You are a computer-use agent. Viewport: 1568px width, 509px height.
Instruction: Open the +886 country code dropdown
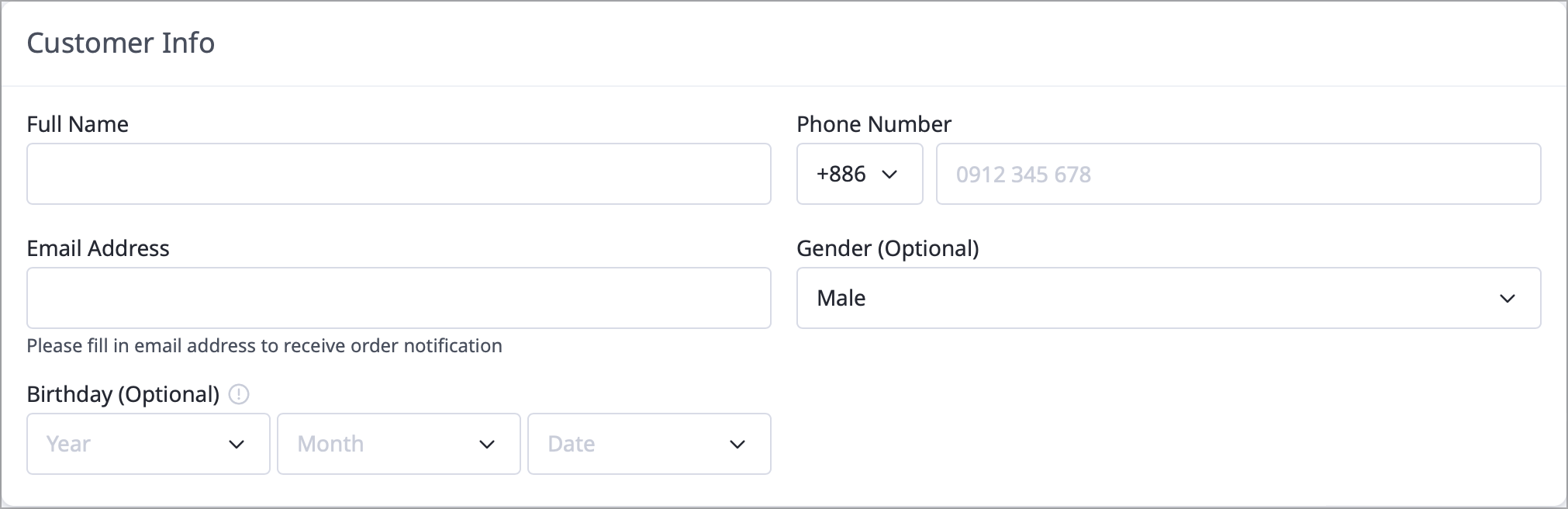click(x=860, y=174)
